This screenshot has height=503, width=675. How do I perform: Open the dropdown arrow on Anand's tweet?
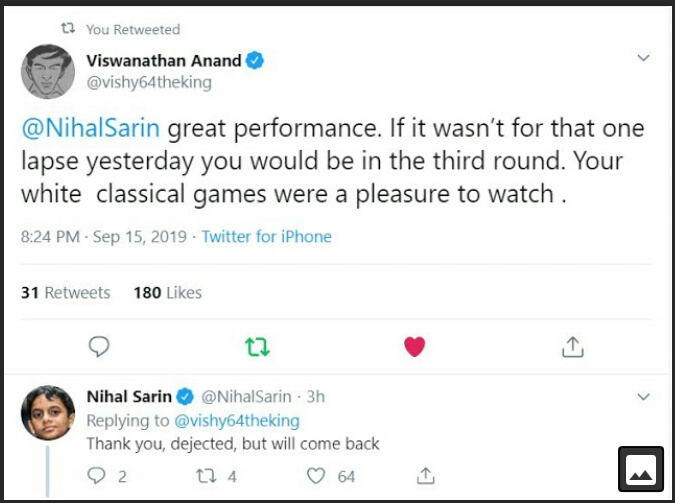pos(643,59)
